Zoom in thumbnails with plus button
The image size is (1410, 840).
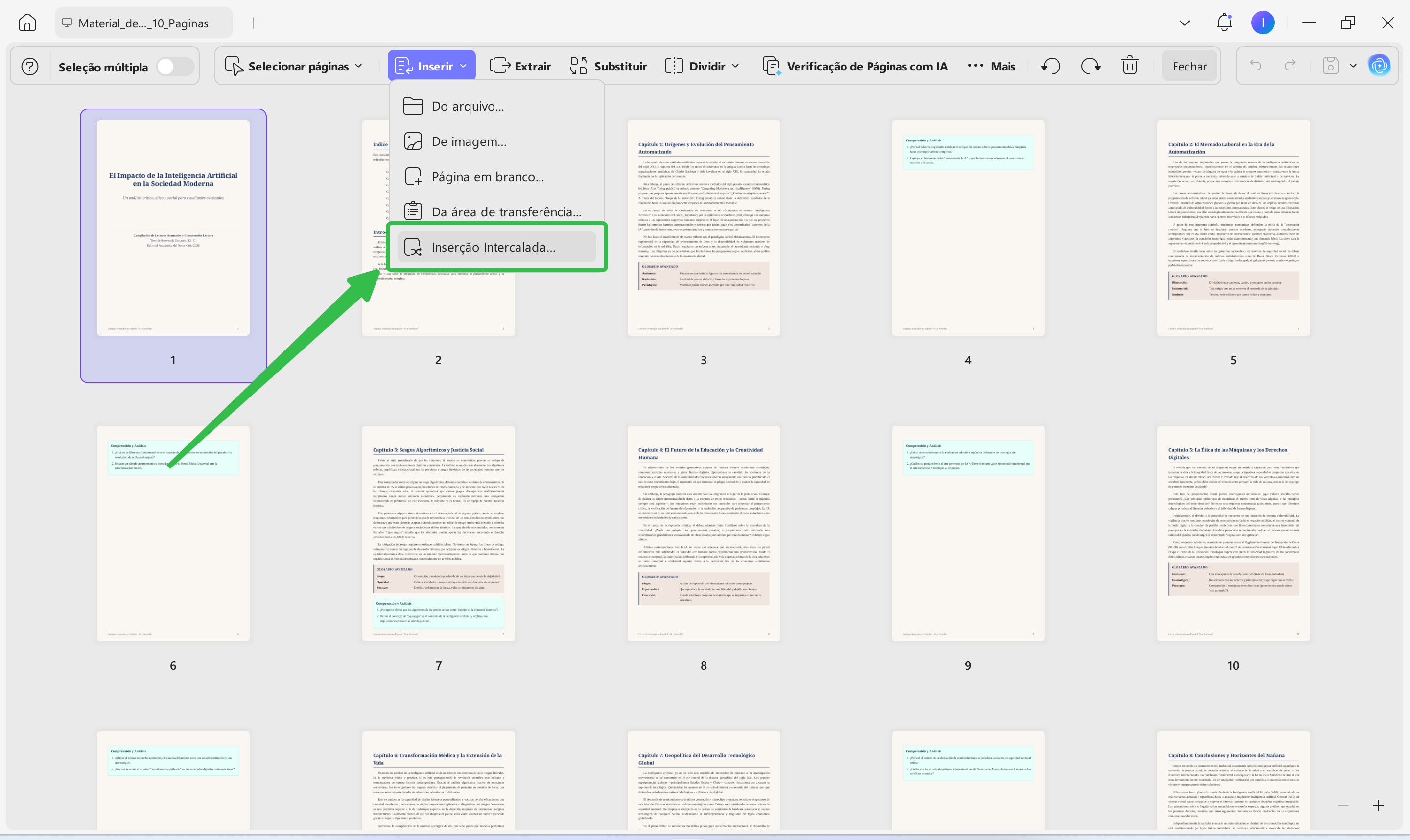coord(1378,805)
